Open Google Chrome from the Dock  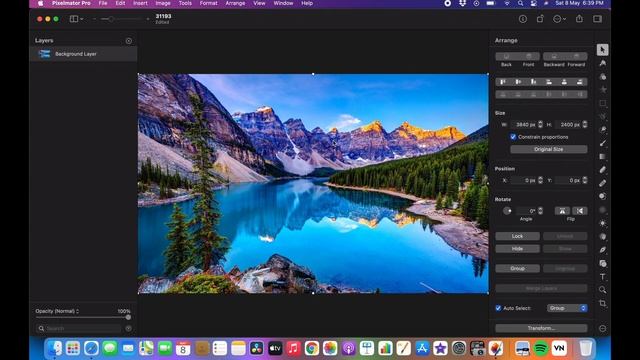click(x=312, y=349)
